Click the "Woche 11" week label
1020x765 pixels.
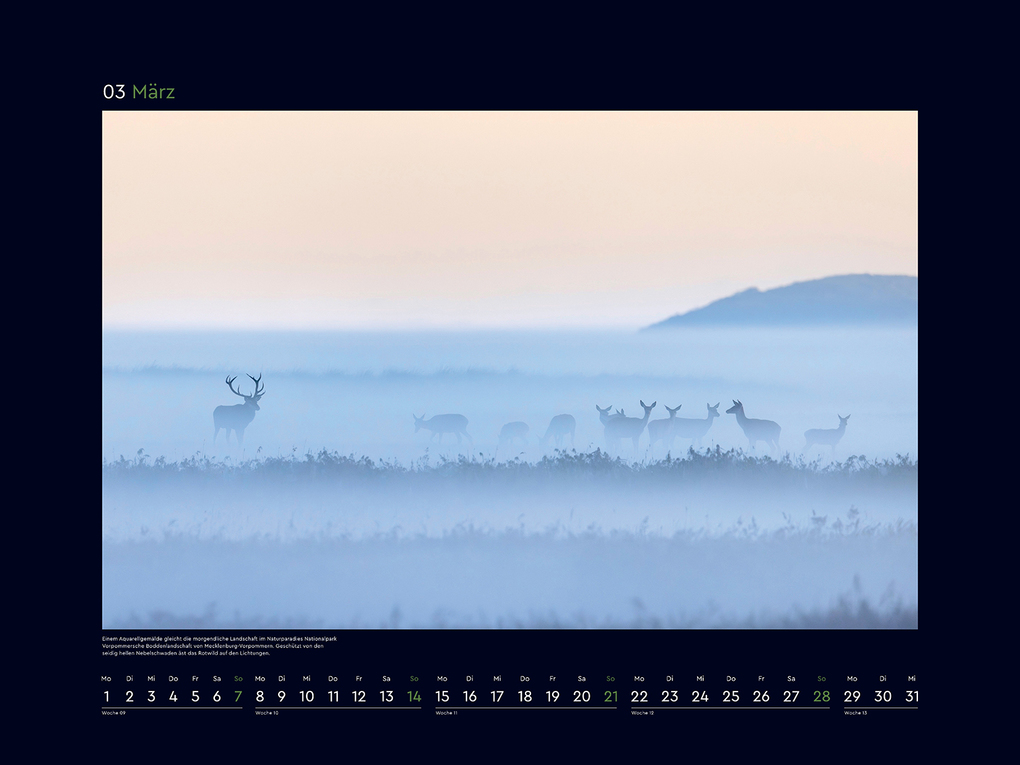click(447, 713)
